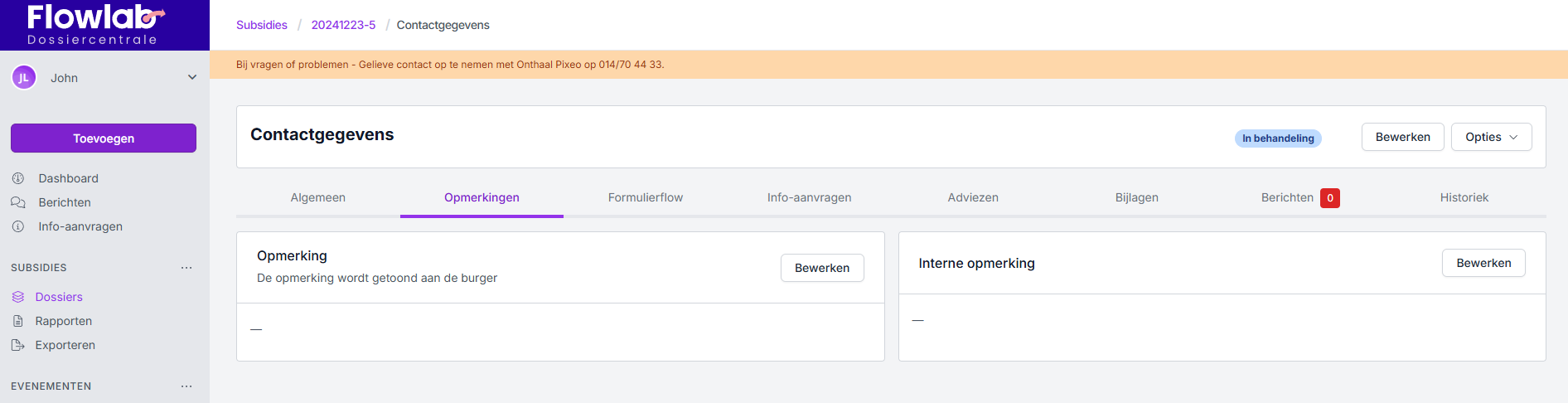Image resolution: width=1568 pixels, height=403 pixels.
Task: Open Dashboard via its sidebar icon
Action: pyautogui.click(x=18, y=178)
